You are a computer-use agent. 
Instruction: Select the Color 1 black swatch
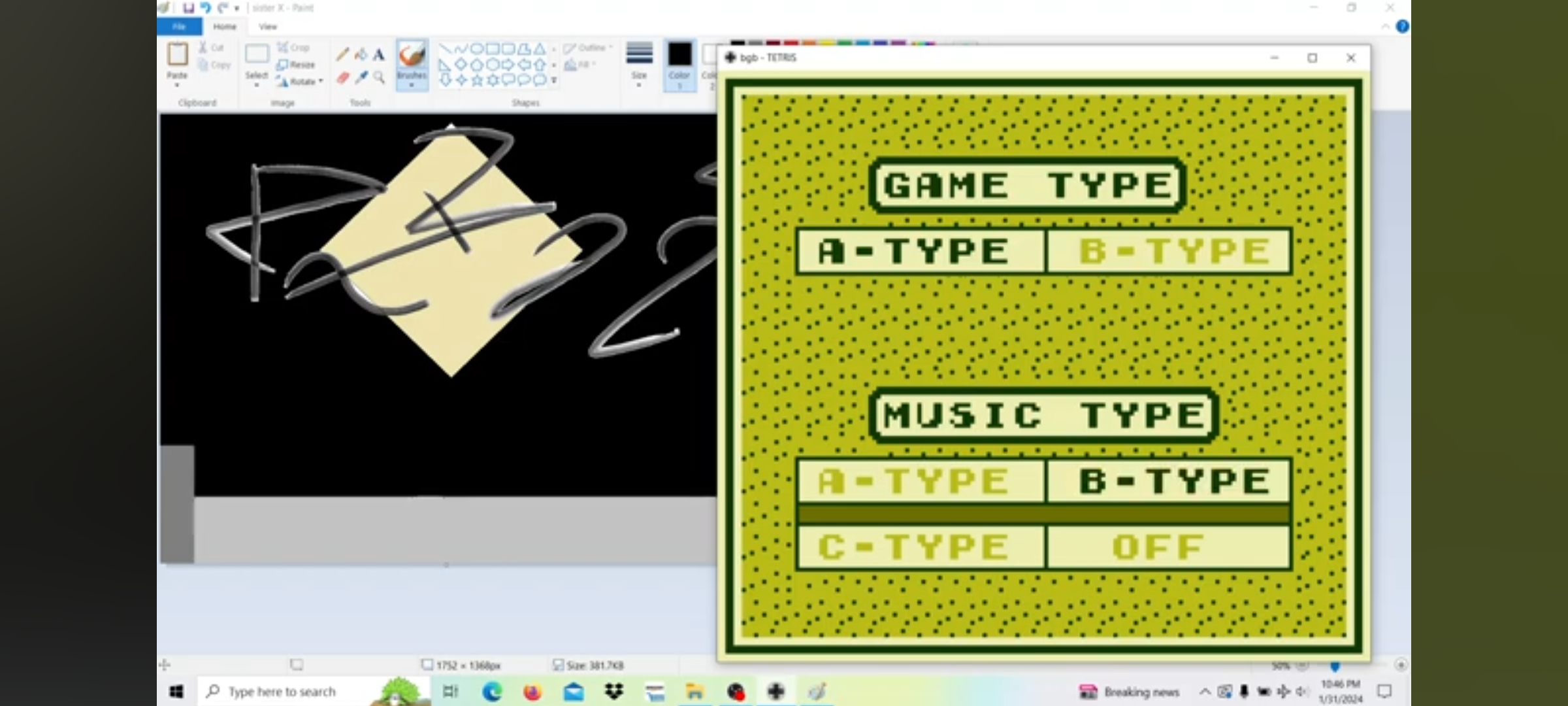coord(679,55)
